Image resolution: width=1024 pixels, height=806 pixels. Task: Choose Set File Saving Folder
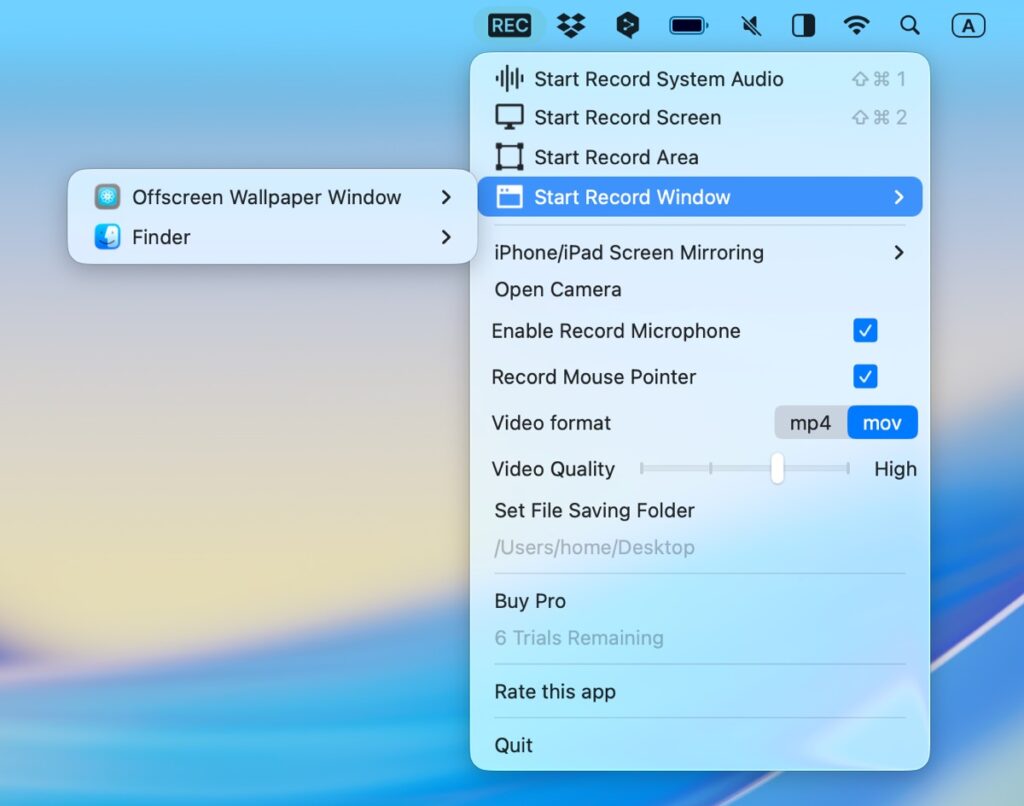594,511
